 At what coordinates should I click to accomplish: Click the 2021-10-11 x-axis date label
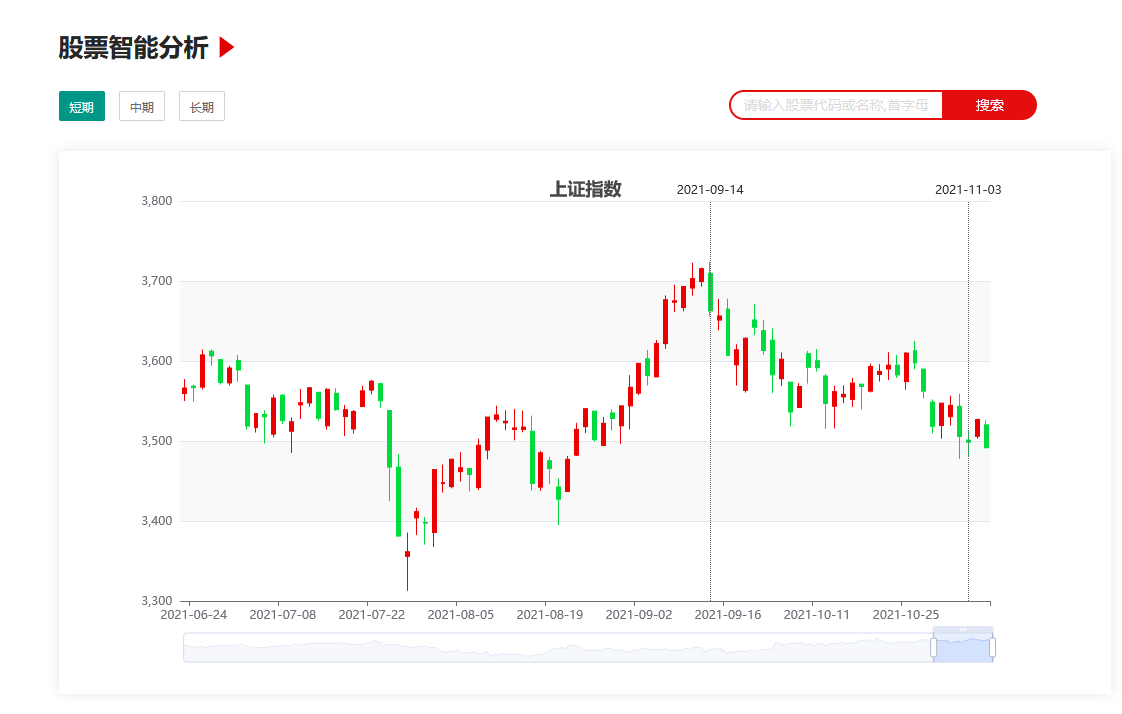pos(816,615)
